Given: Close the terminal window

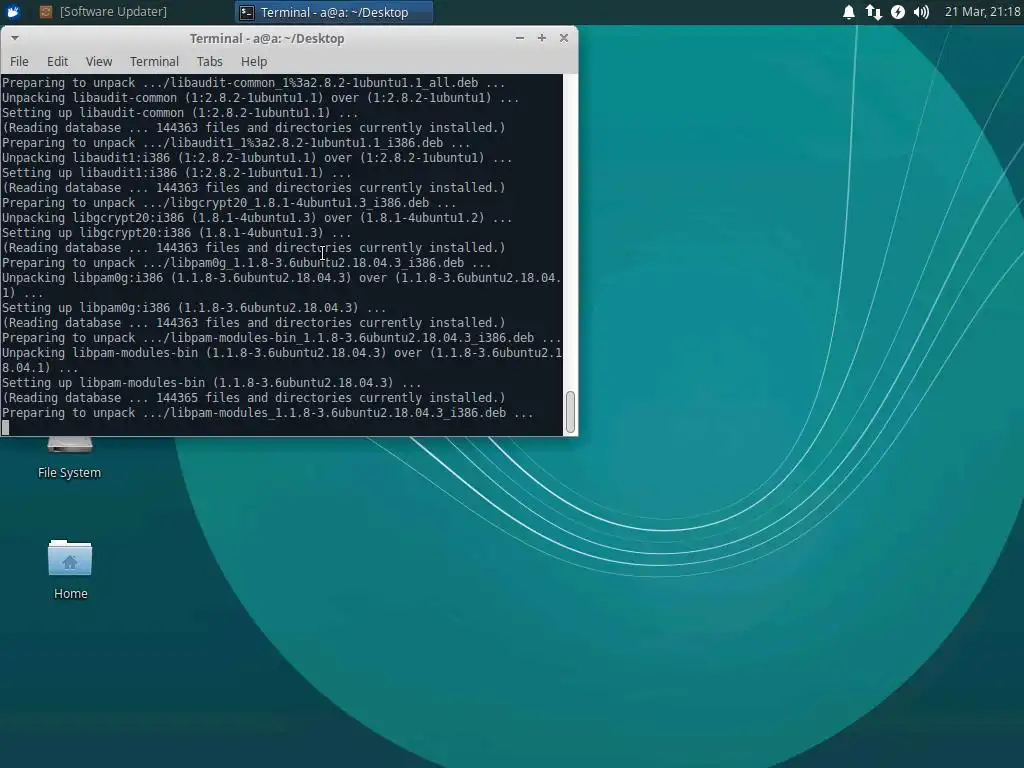Looking at the screenshot, I should point(564,38).
